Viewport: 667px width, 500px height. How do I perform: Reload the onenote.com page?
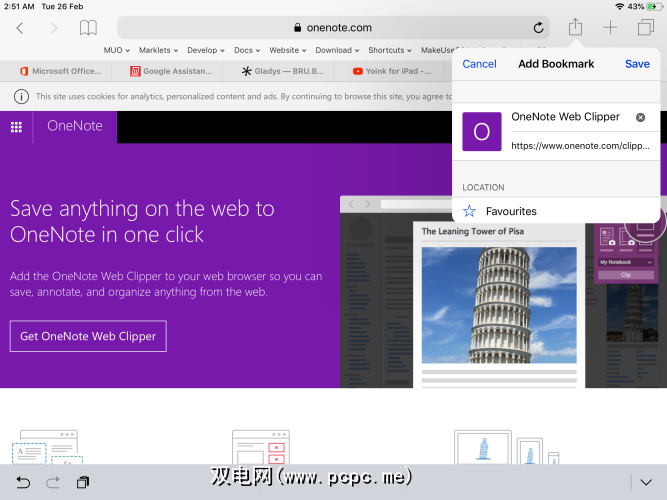tap(538, 28)
